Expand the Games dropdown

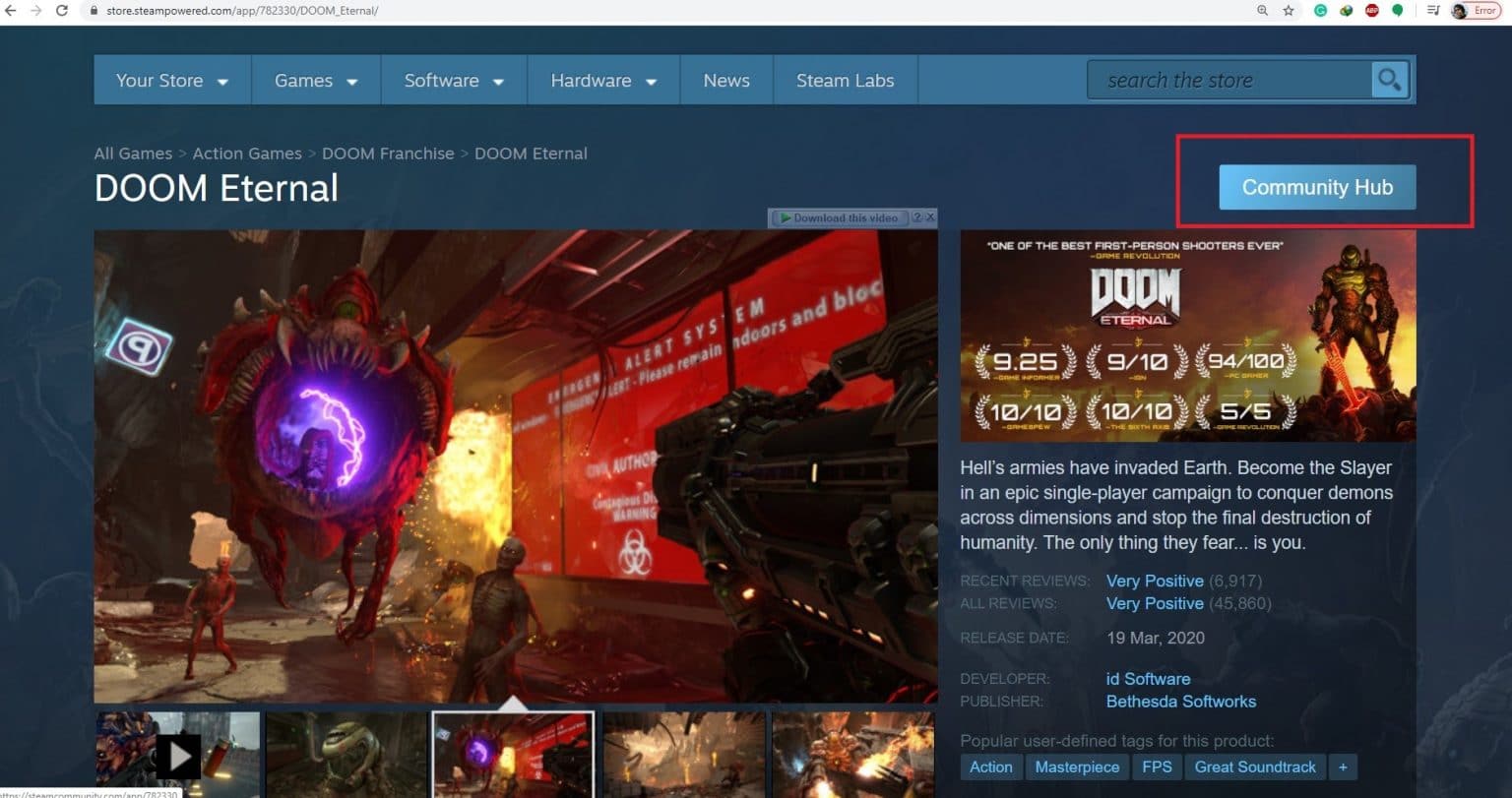point(315,80)
